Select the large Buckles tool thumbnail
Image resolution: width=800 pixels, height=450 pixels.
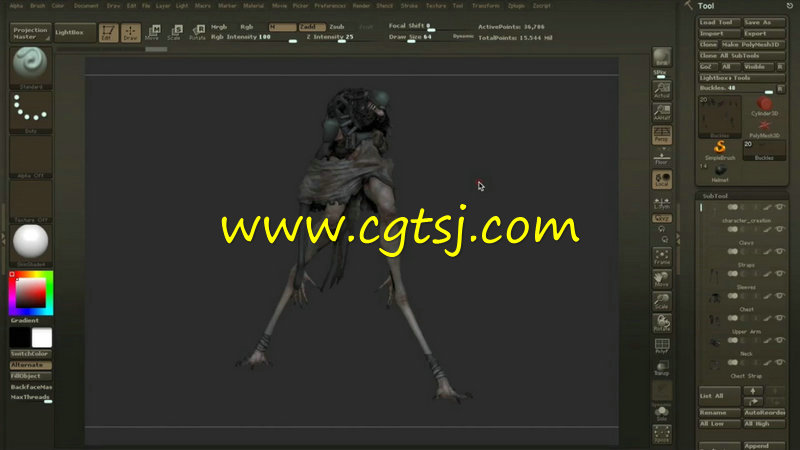[x=720, y=117]
